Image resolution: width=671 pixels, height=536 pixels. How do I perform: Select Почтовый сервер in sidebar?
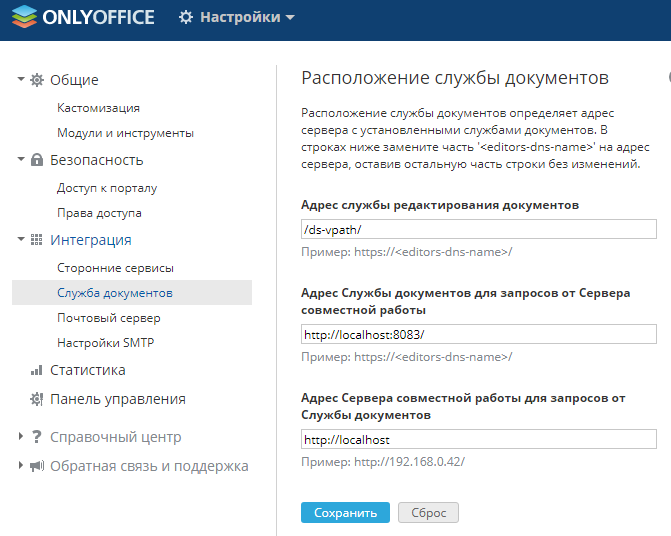tap(109, 318)
